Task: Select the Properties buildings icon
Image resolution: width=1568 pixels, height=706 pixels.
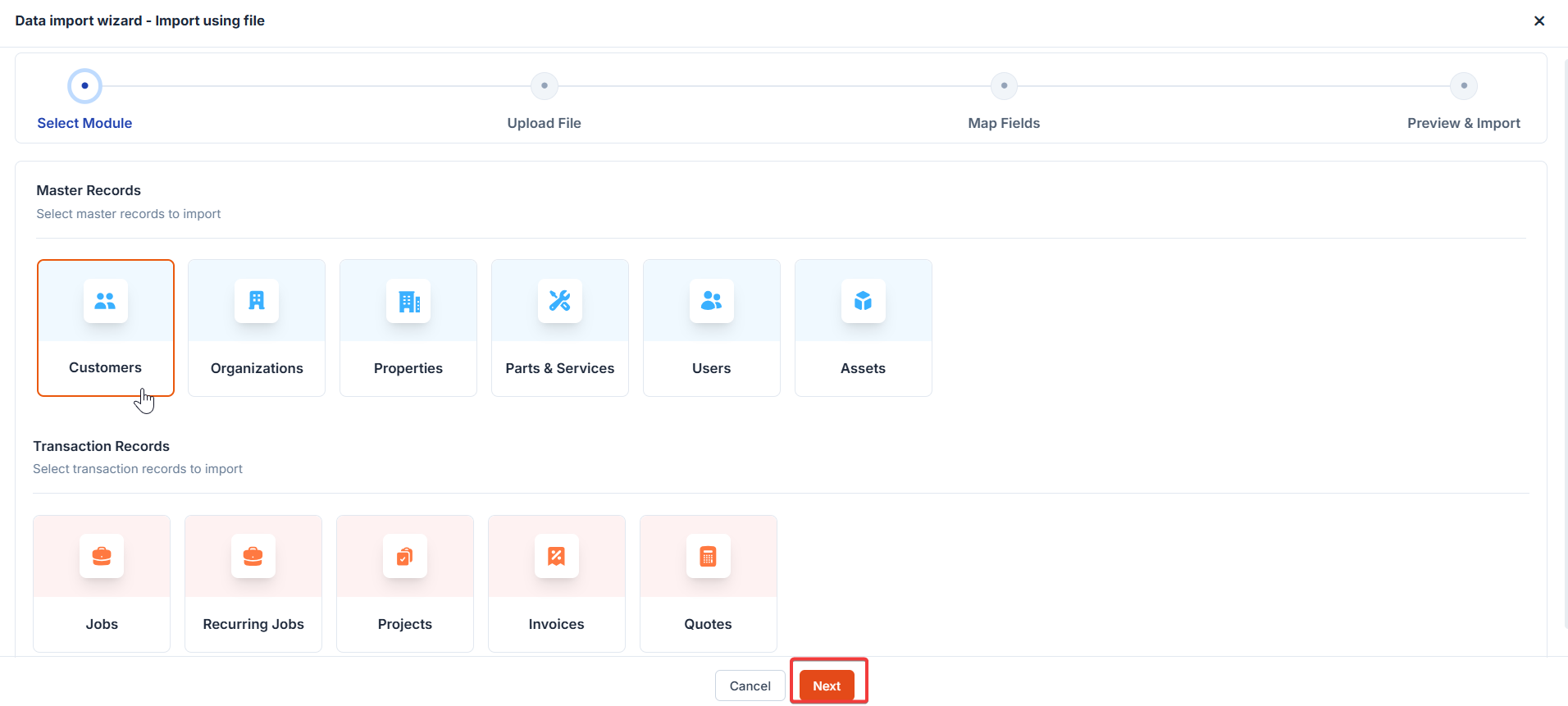Action: (x=408, y=301)
